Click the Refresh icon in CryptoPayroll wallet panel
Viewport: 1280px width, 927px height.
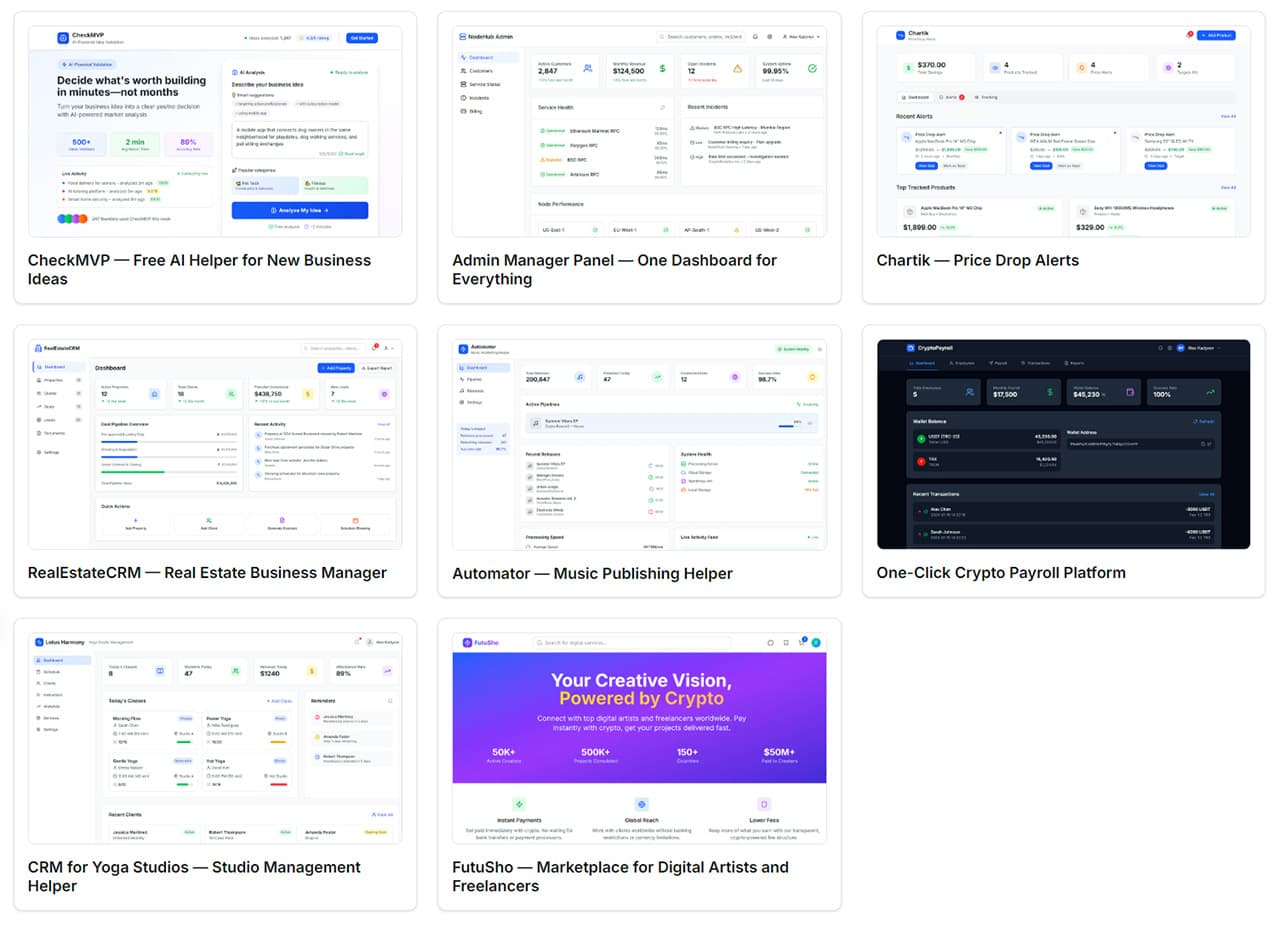tap(1203, 421)
